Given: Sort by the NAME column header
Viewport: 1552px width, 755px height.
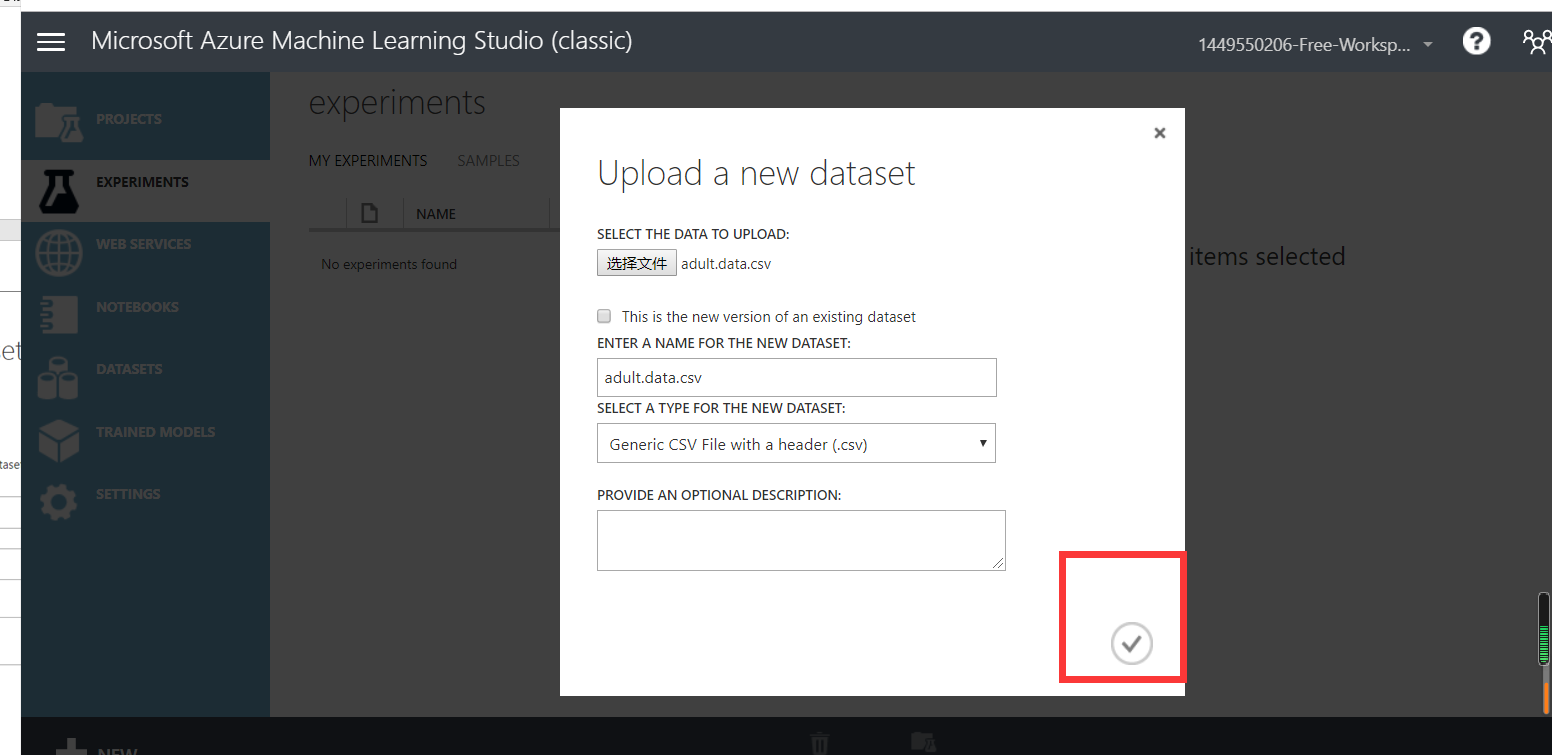Looking at the screenshot, I should pos(436,214).
